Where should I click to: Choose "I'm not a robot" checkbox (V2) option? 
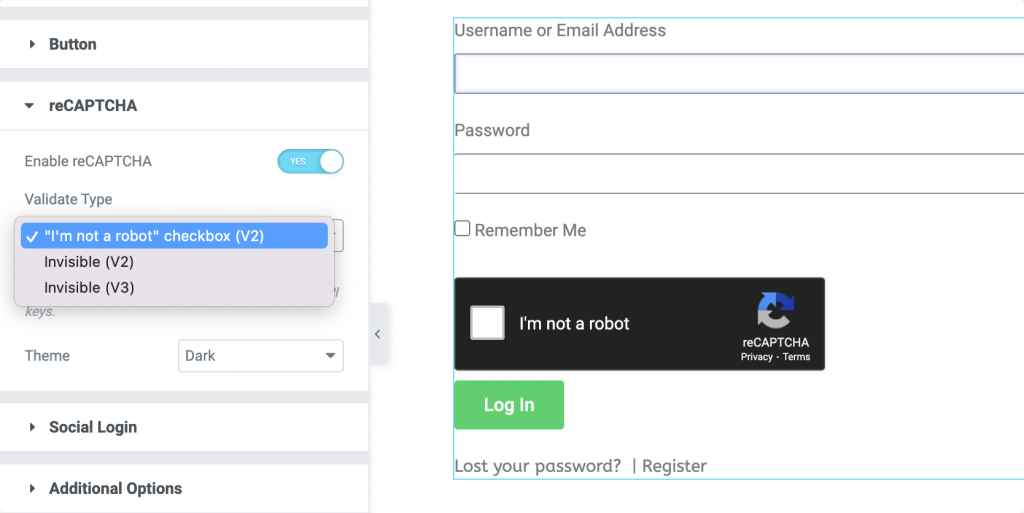click(x=154, y=236)
